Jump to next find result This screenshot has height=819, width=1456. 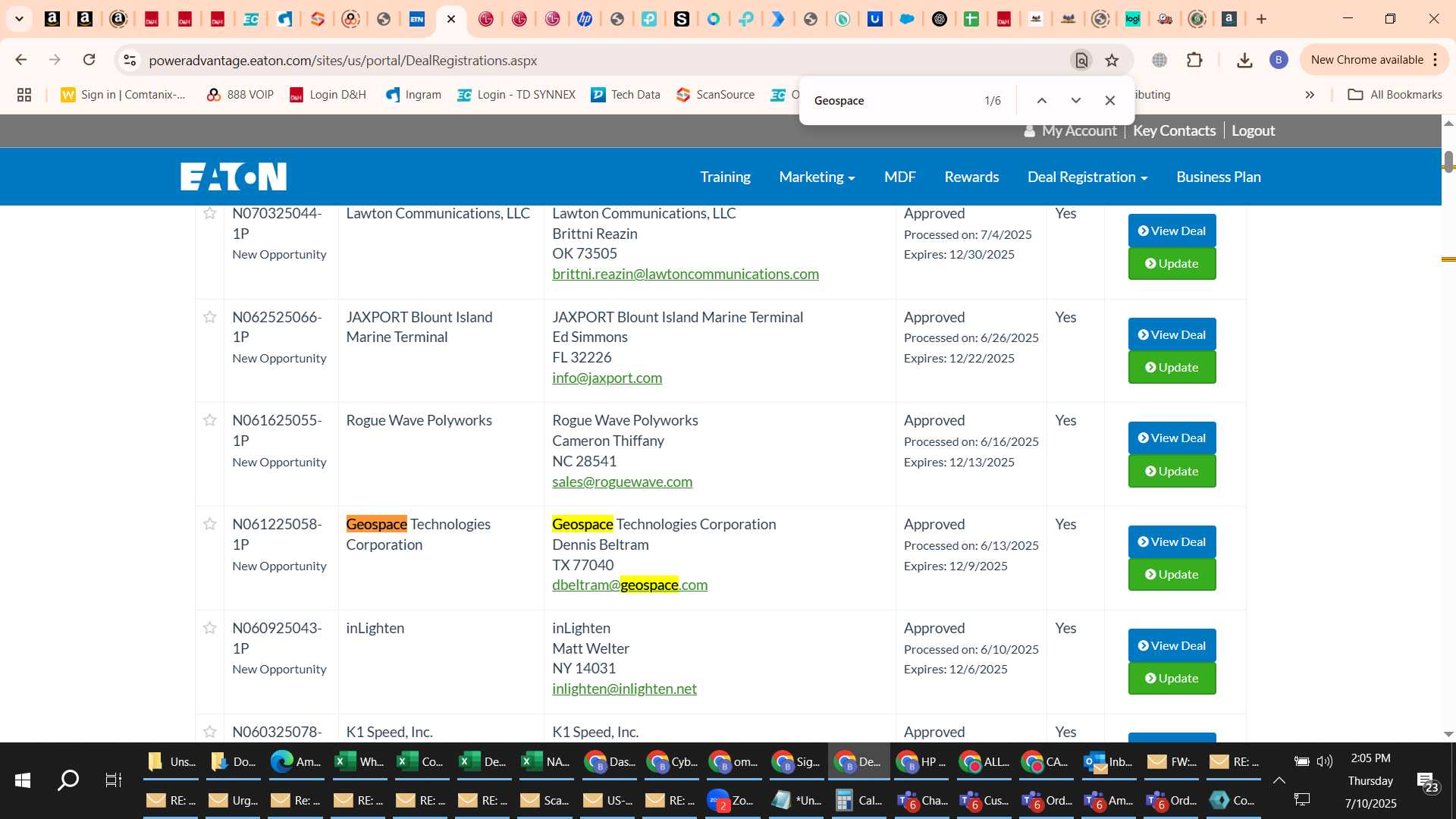pos(1075,100)
